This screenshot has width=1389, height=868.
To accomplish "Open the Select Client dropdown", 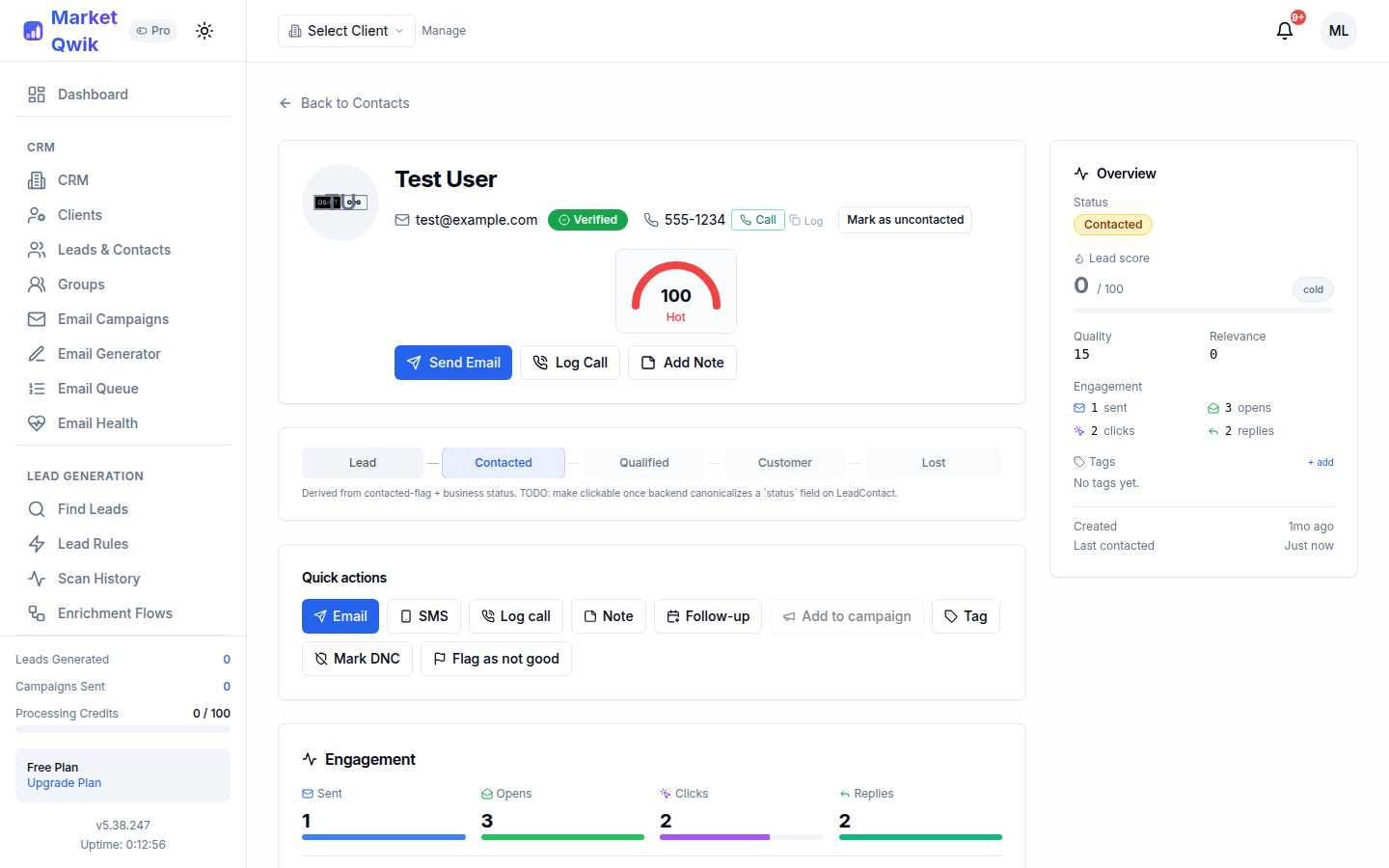I will point(346,31).
